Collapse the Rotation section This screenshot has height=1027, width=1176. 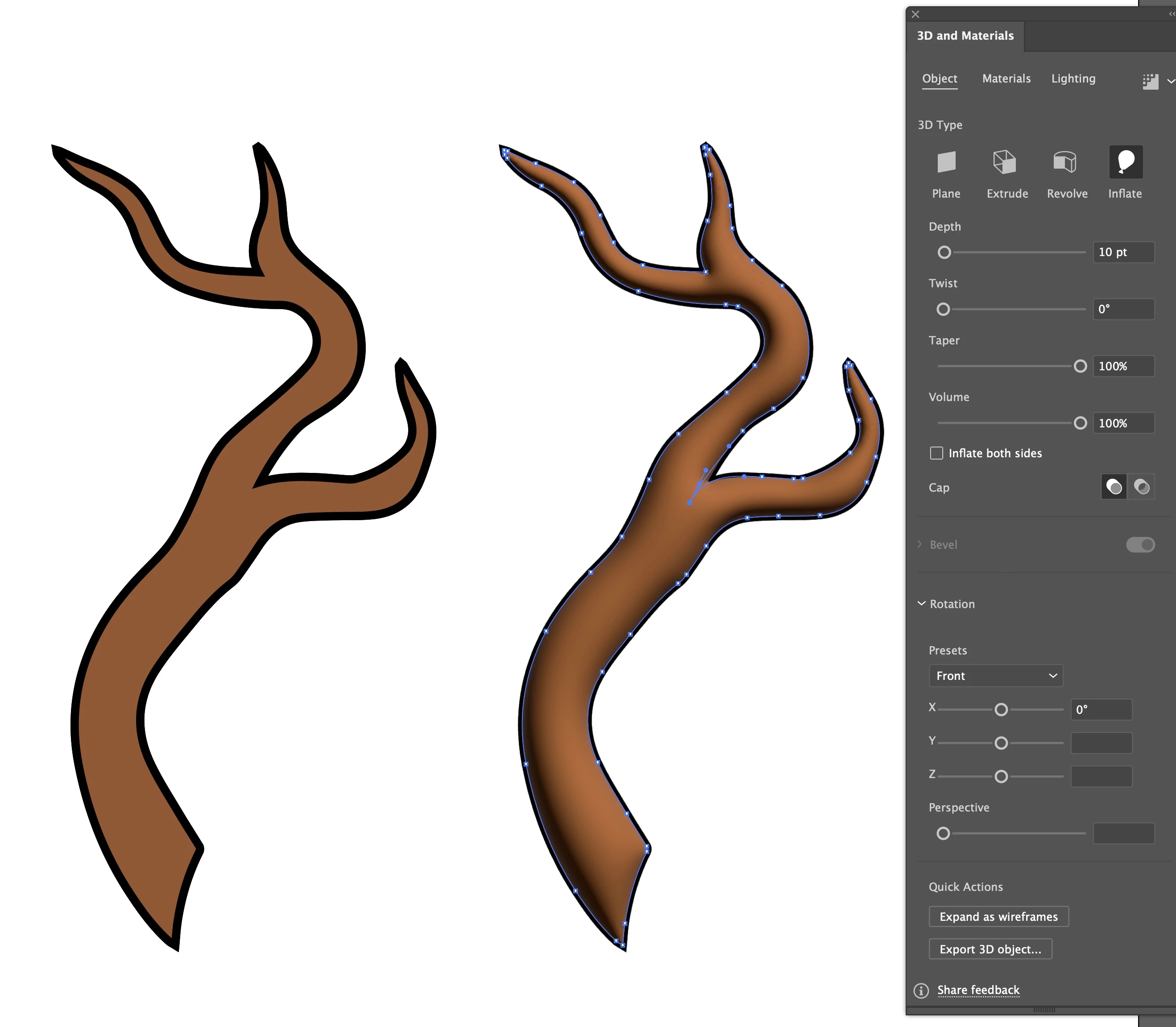922,604
